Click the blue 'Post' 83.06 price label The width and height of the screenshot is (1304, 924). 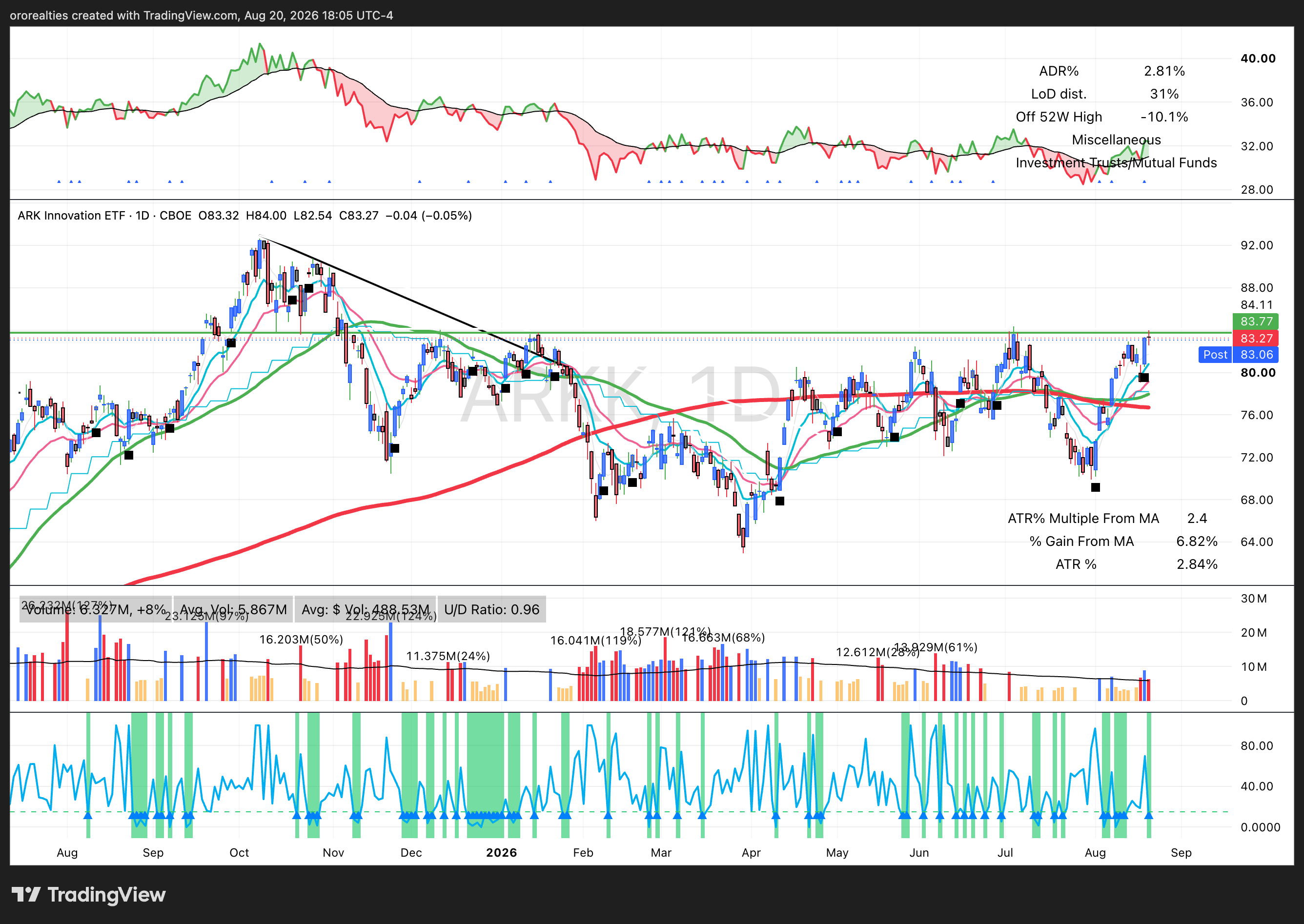1238,355
